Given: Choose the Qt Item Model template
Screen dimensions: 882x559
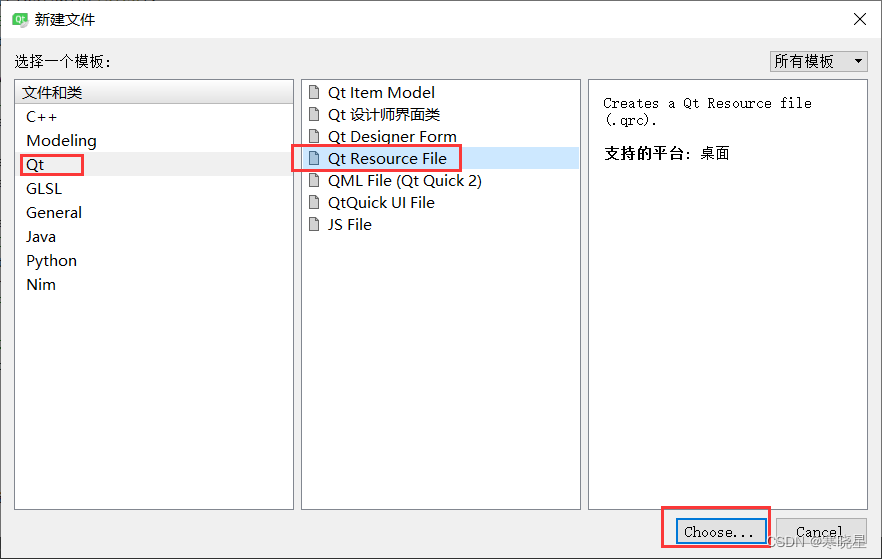Looking at the screenshot, I should 440,92.
